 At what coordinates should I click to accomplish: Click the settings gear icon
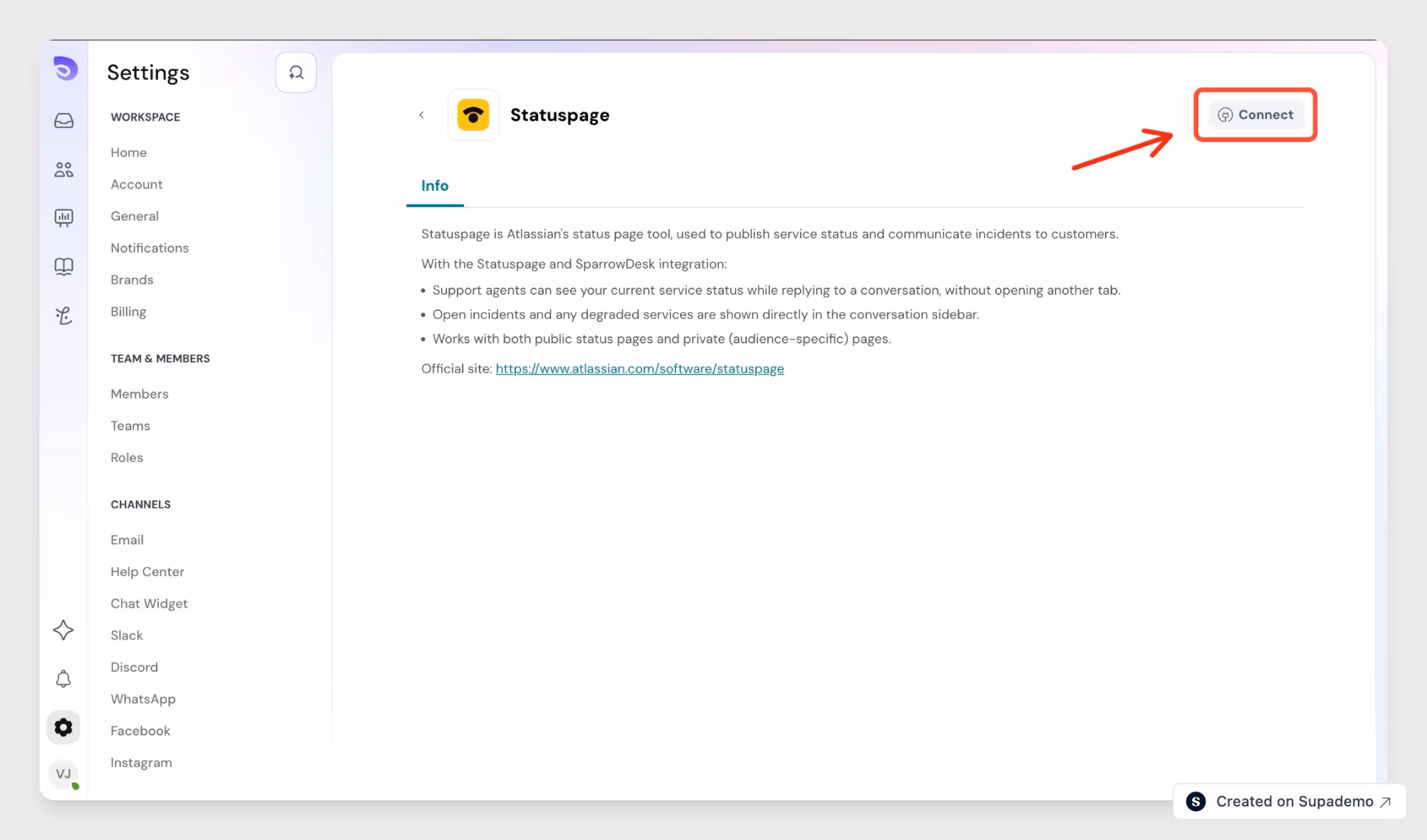point(63,728)
